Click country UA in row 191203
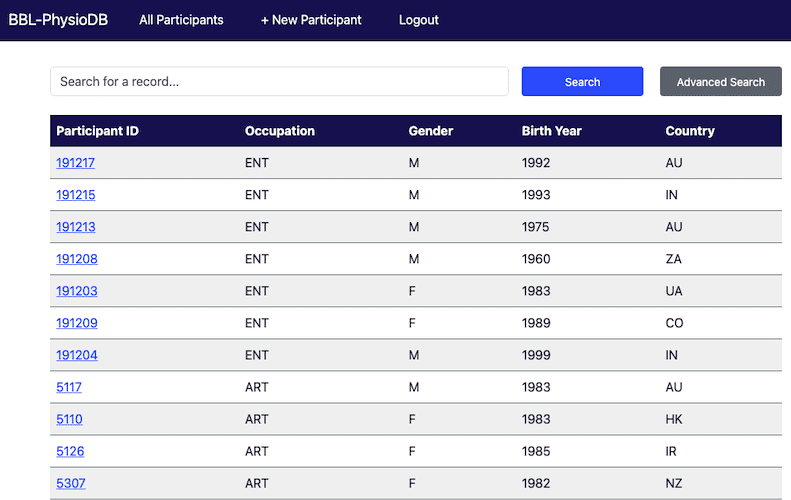 click(674, 291)
